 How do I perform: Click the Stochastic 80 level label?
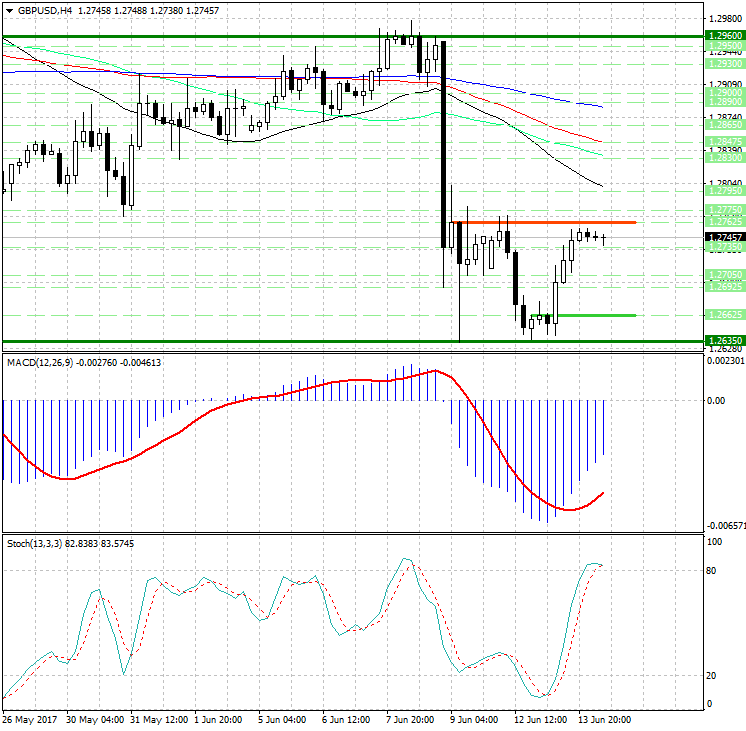click(711, 570)
